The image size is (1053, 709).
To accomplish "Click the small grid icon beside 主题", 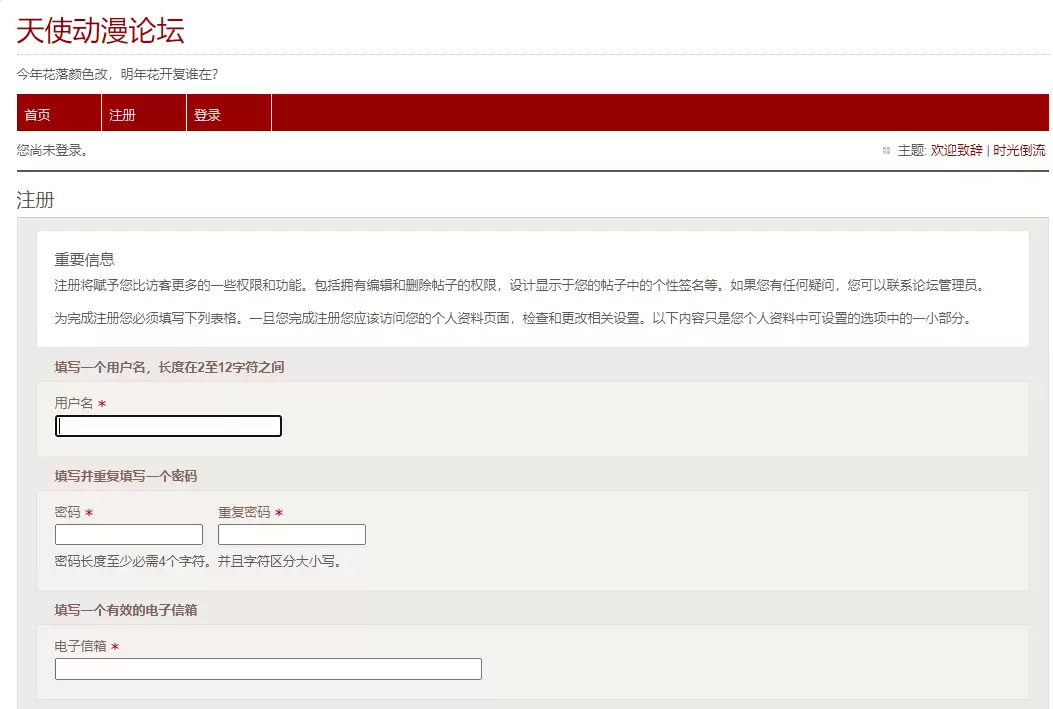I will pos(886,151).
